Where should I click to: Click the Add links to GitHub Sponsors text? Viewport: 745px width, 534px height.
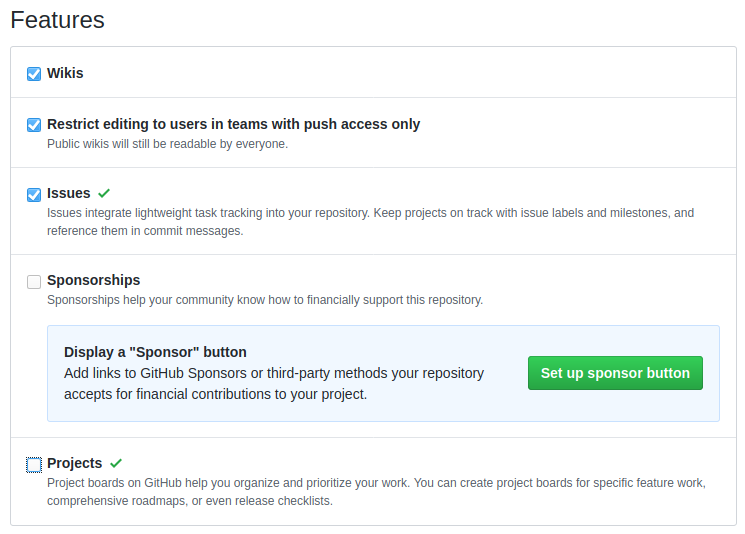coord(274,384)
